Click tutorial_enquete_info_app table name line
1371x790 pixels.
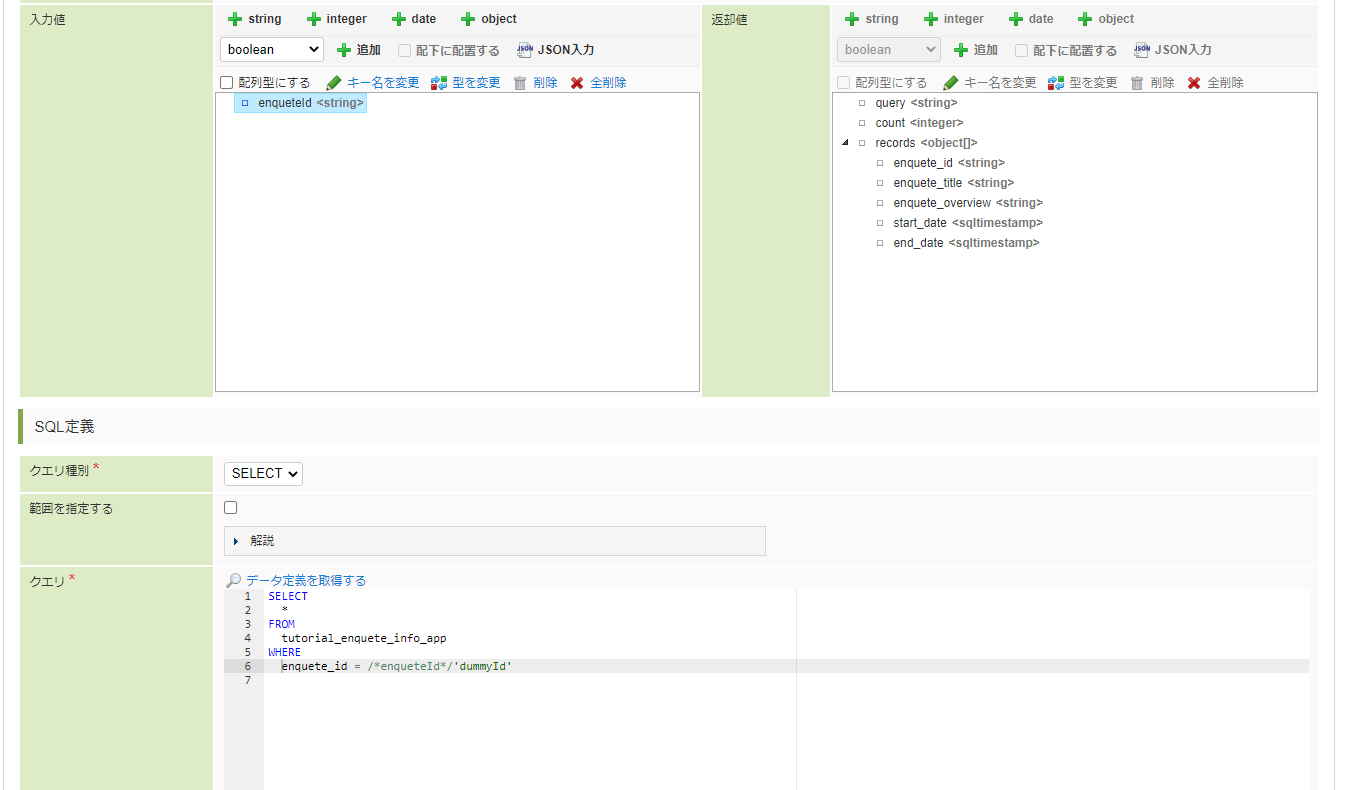(x=364, y=638)
